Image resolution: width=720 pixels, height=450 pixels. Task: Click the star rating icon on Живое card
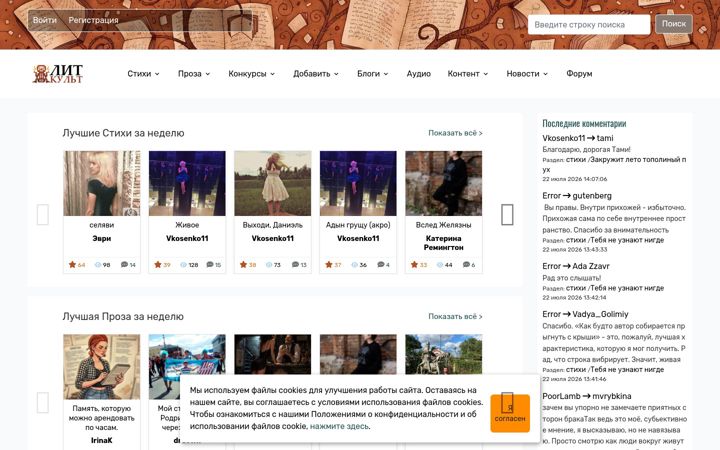click(158, 264)
